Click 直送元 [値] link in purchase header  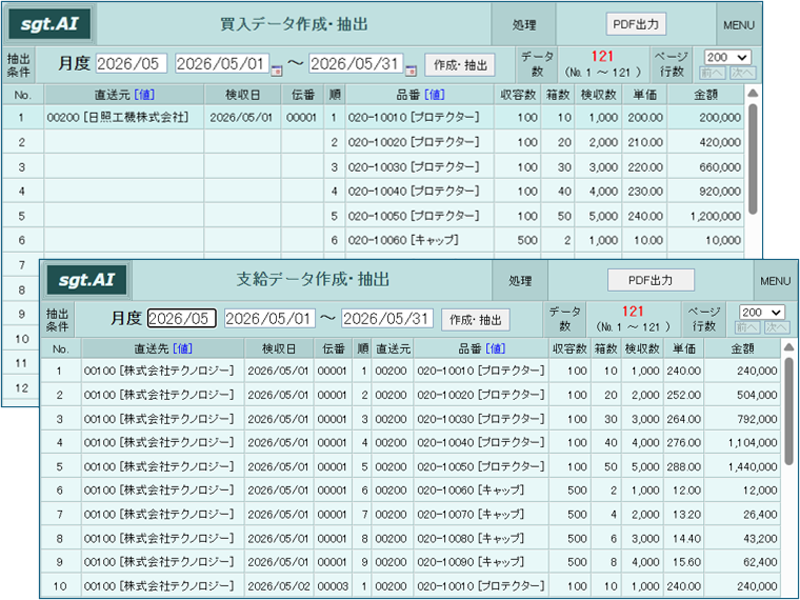[x=144, y=94]
